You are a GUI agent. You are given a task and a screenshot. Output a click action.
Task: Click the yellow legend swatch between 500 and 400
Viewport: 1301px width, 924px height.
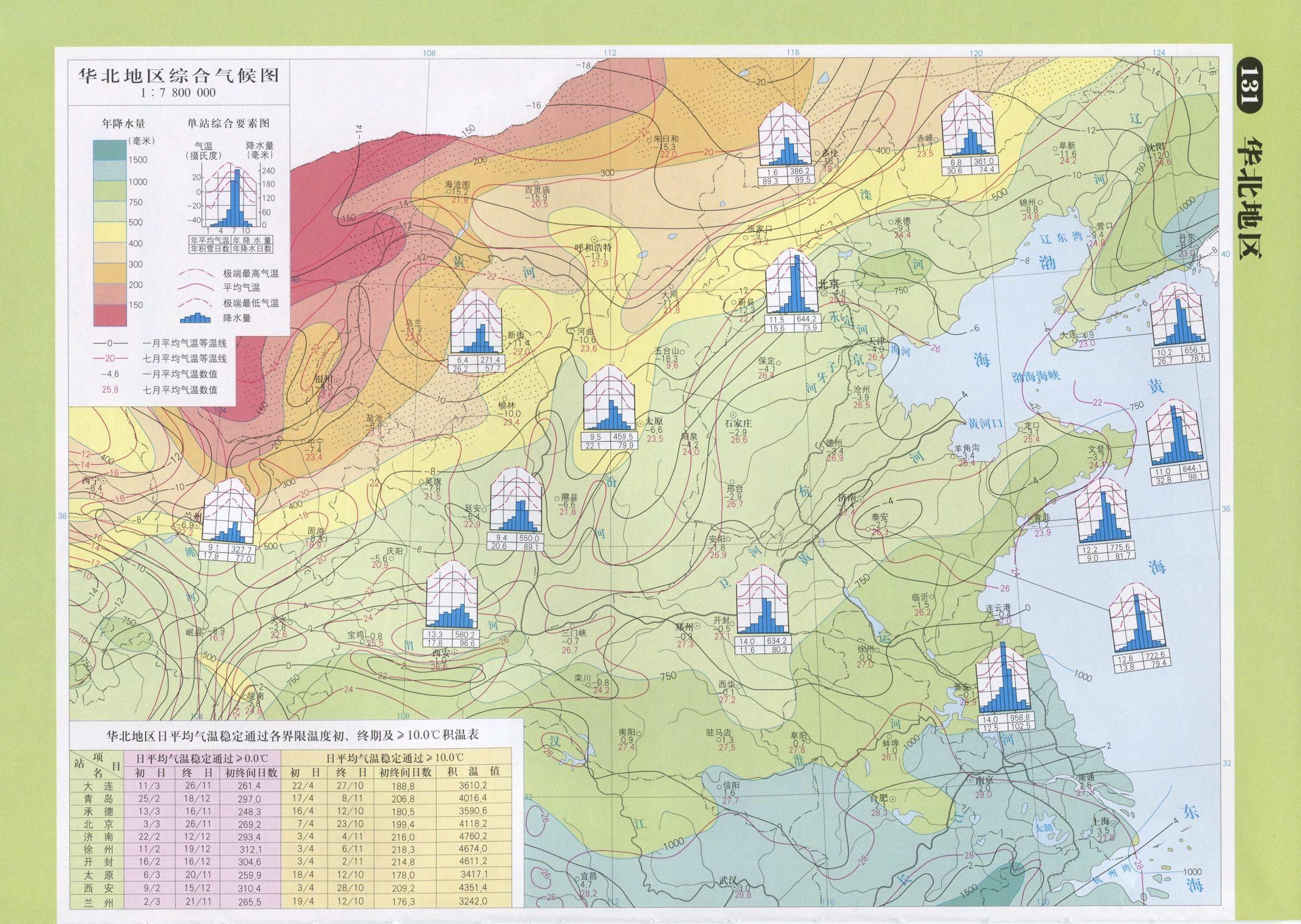[109, 233]
